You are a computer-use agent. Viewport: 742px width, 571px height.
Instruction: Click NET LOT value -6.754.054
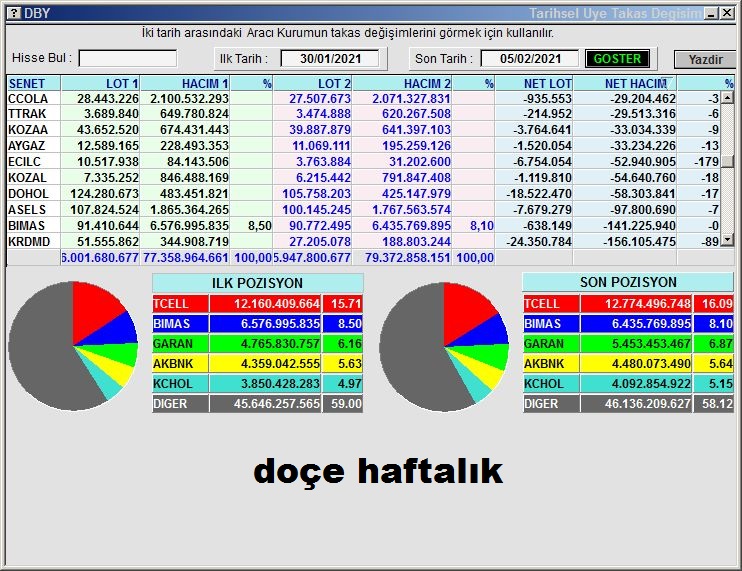coord(542,162)
